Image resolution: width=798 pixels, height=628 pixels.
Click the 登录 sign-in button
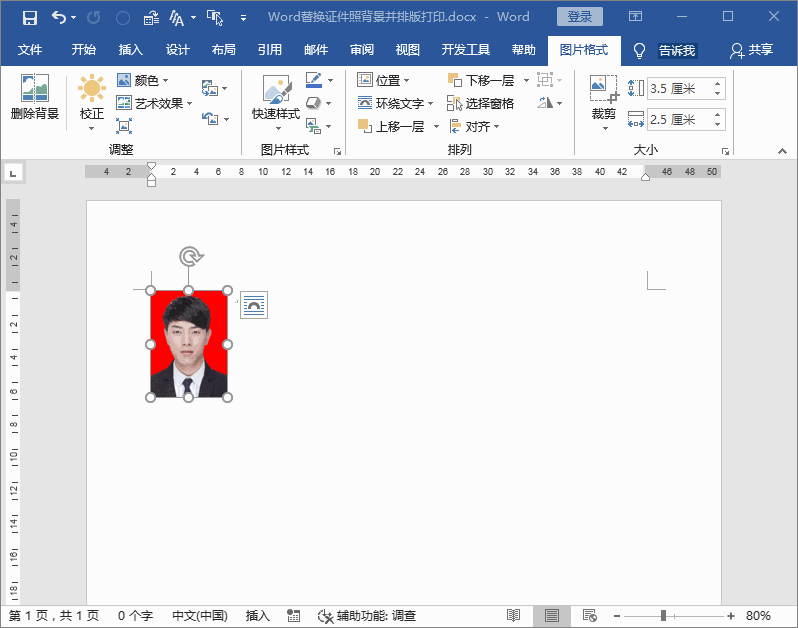coord(580,17)
